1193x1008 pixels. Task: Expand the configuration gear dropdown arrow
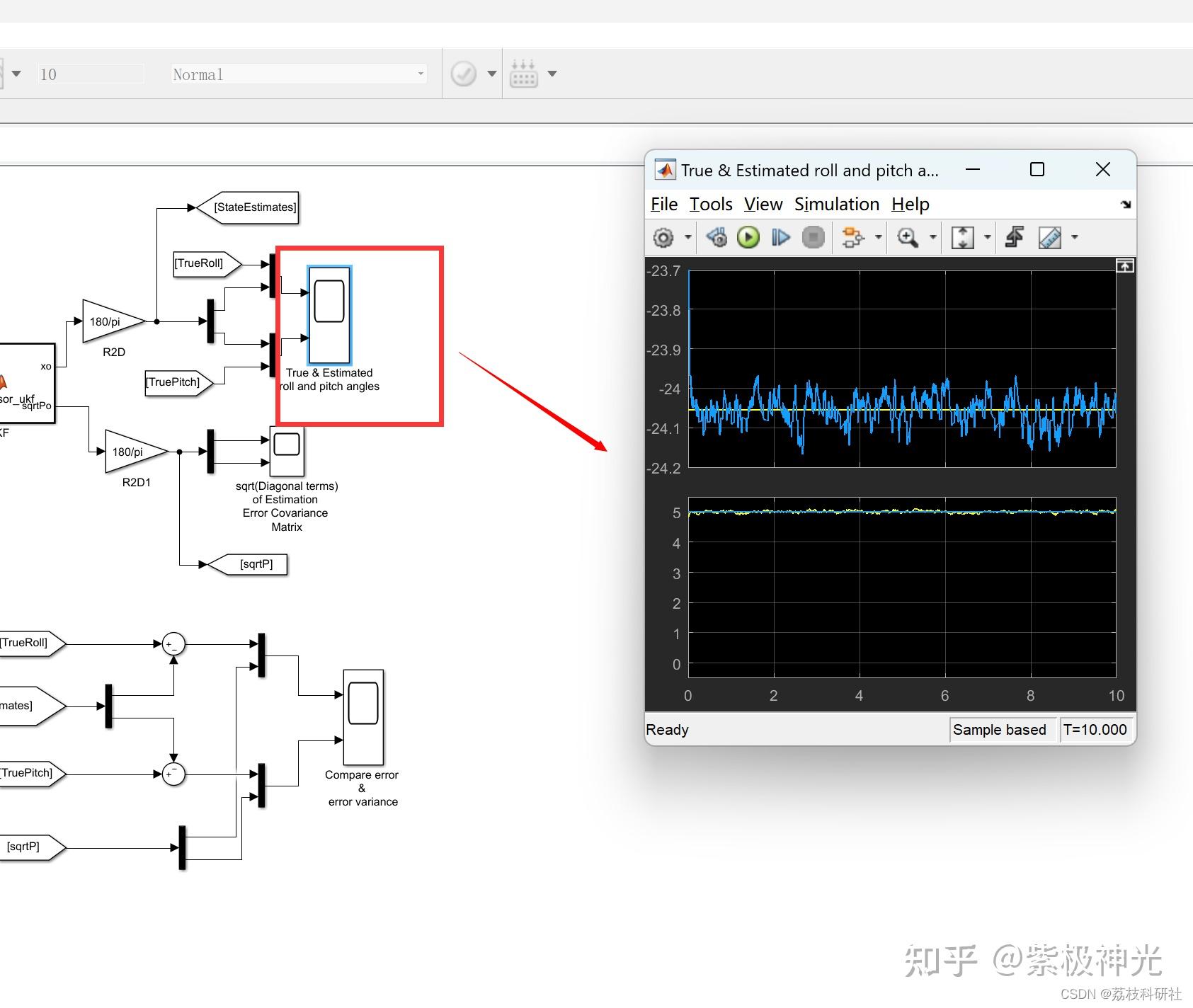687,237
